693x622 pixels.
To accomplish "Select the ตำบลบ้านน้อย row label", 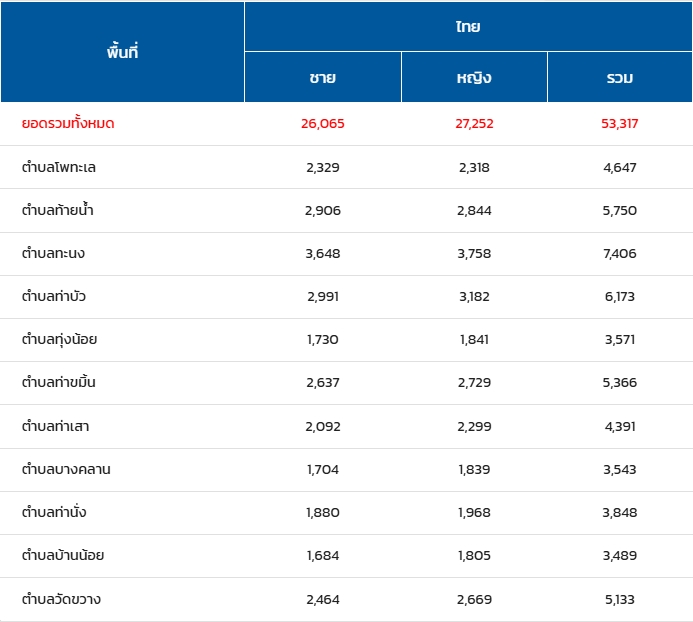I will 63,555.
